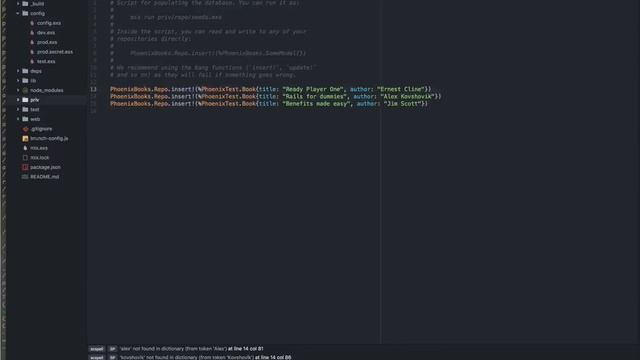Expand the node_modules folder arrow

pos(18,90)
